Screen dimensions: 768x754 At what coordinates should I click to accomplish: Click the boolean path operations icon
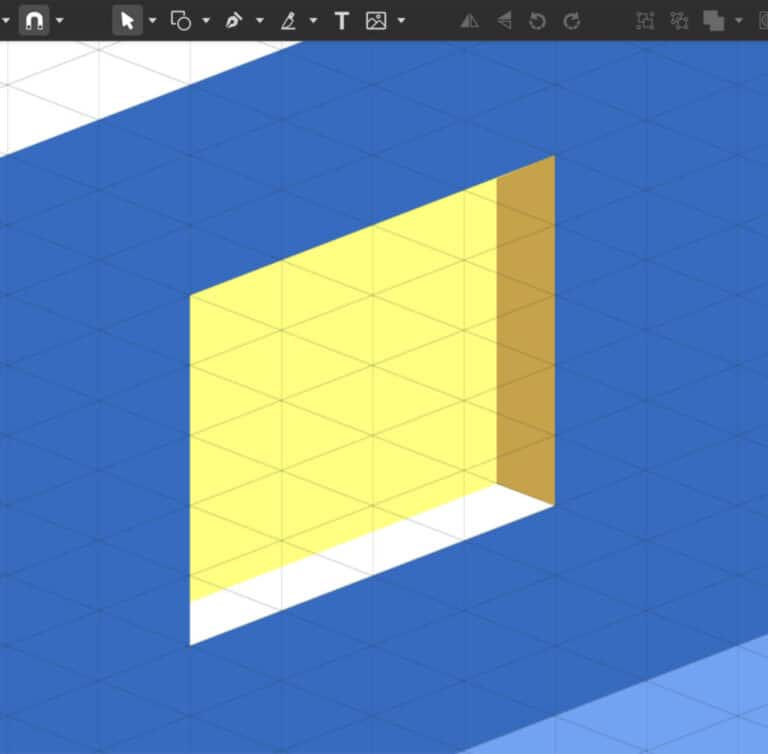coord(714,21)
